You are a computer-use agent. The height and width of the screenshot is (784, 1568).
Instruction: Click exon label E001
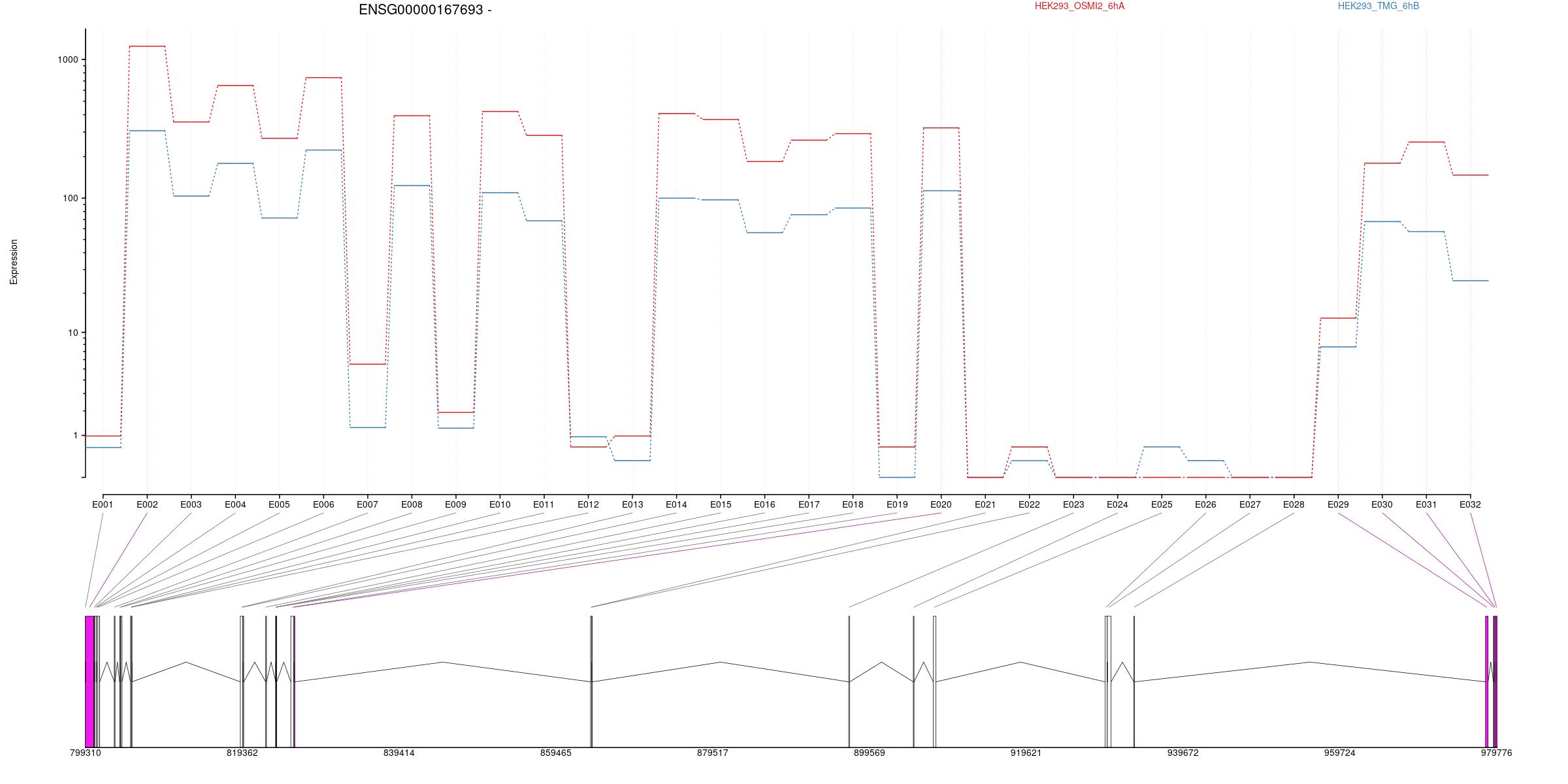click(x=103, y=504)
